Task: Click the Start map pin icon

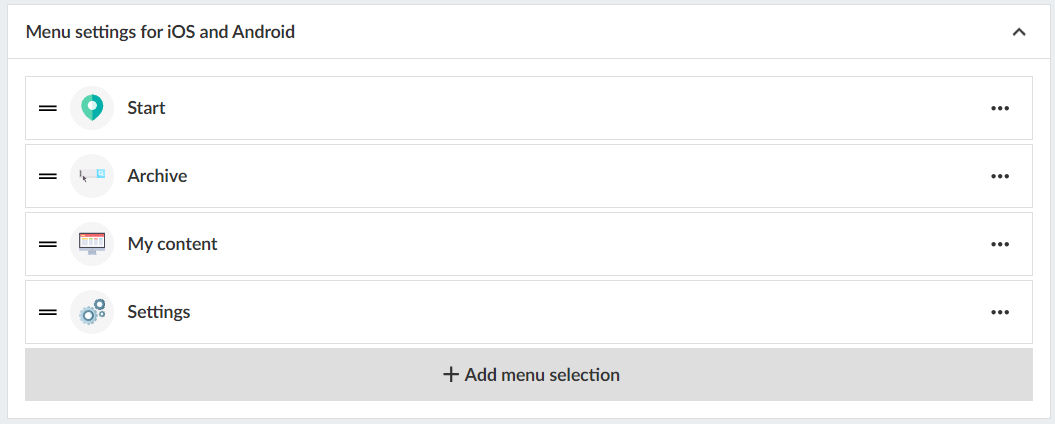Action: click(92, 108)
